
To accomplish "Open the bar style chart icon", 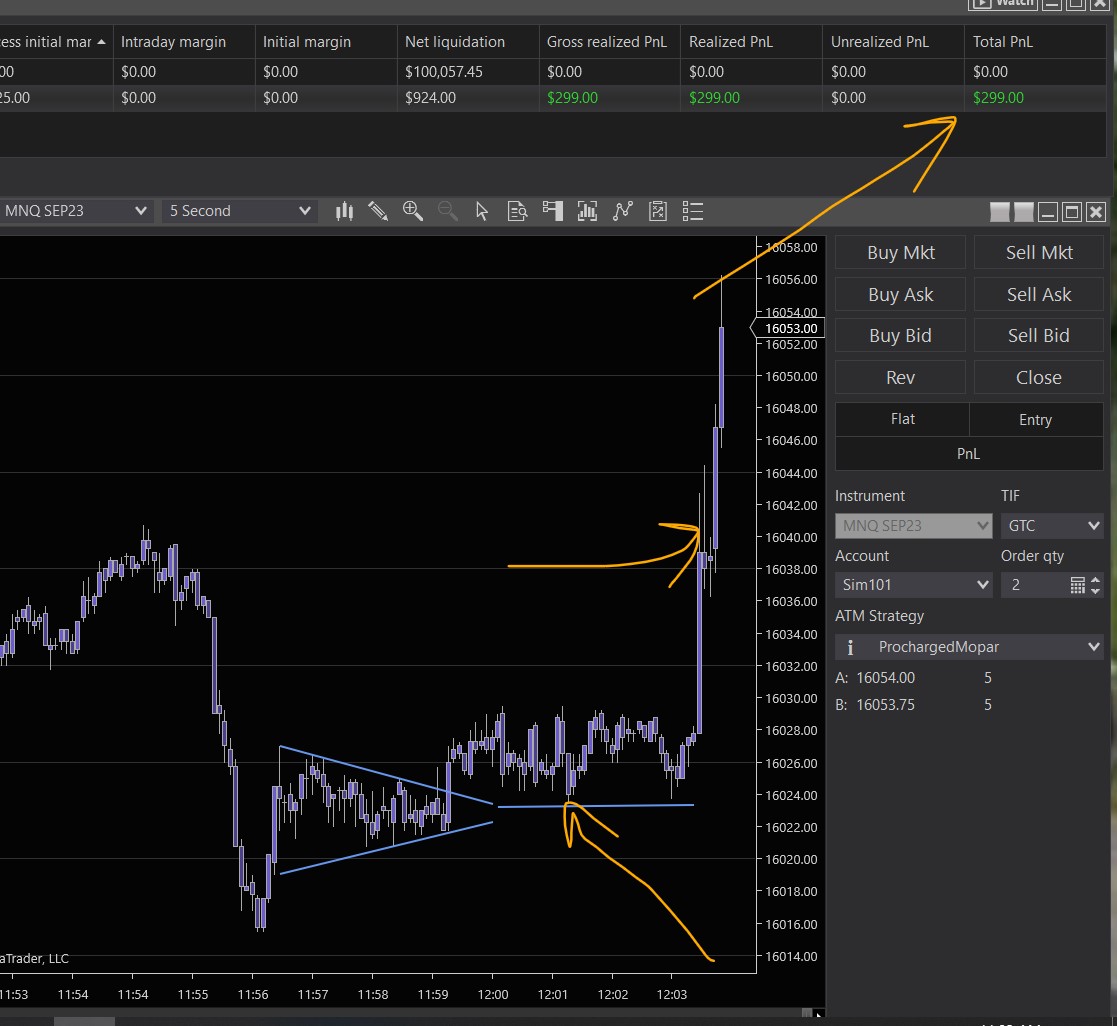I will click(345, 211).
